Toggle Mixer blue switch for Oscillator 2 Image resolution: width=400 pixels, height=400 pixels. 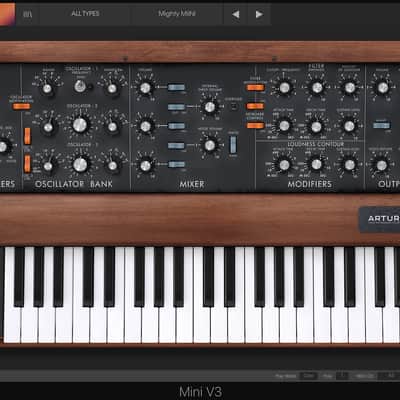coord(176,126)
